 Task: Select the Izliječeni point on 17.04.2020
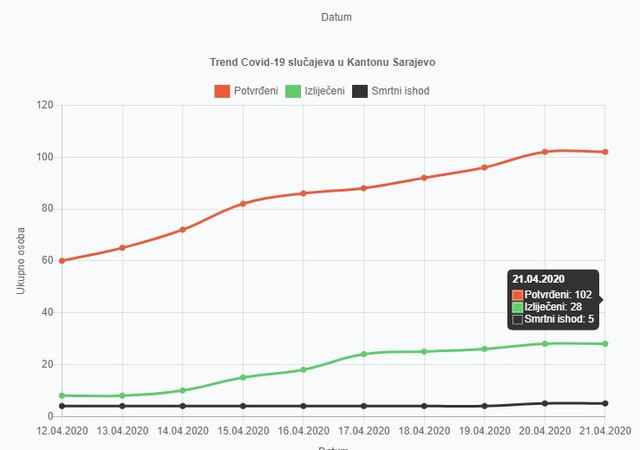(x=364, y=354)
